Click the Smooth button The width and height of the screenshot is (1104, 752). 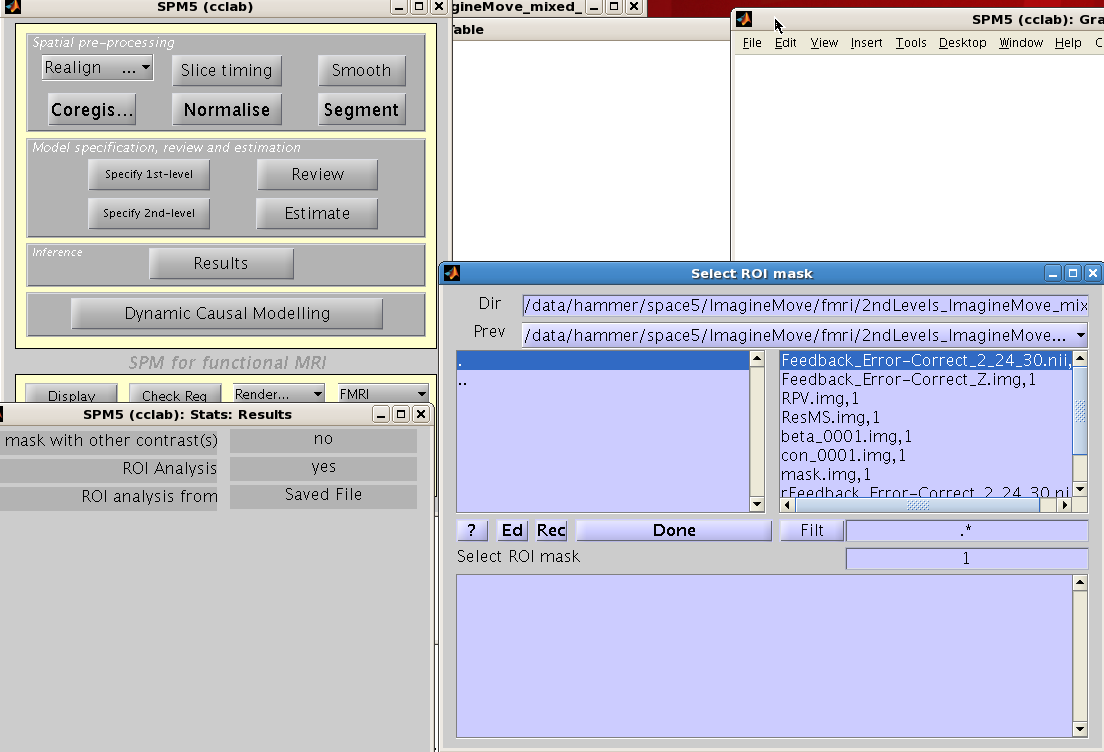[361, 70]
